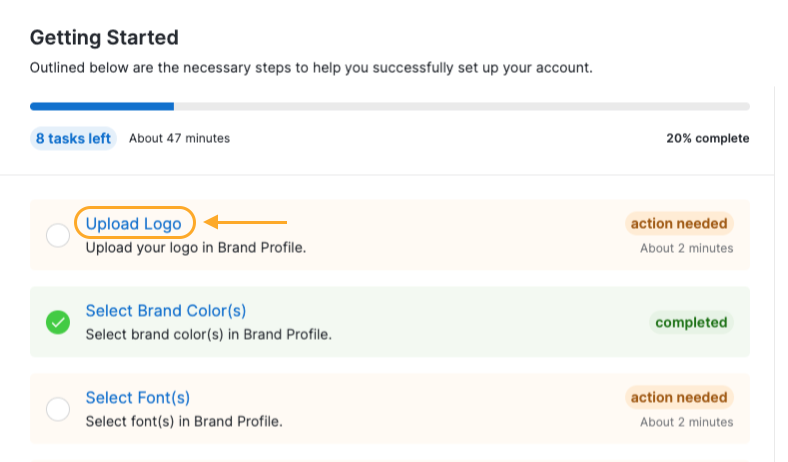Check the empty circle beside Select Font(s)
The width and height of the screenshot is (788, 462).
click(58, 410)
